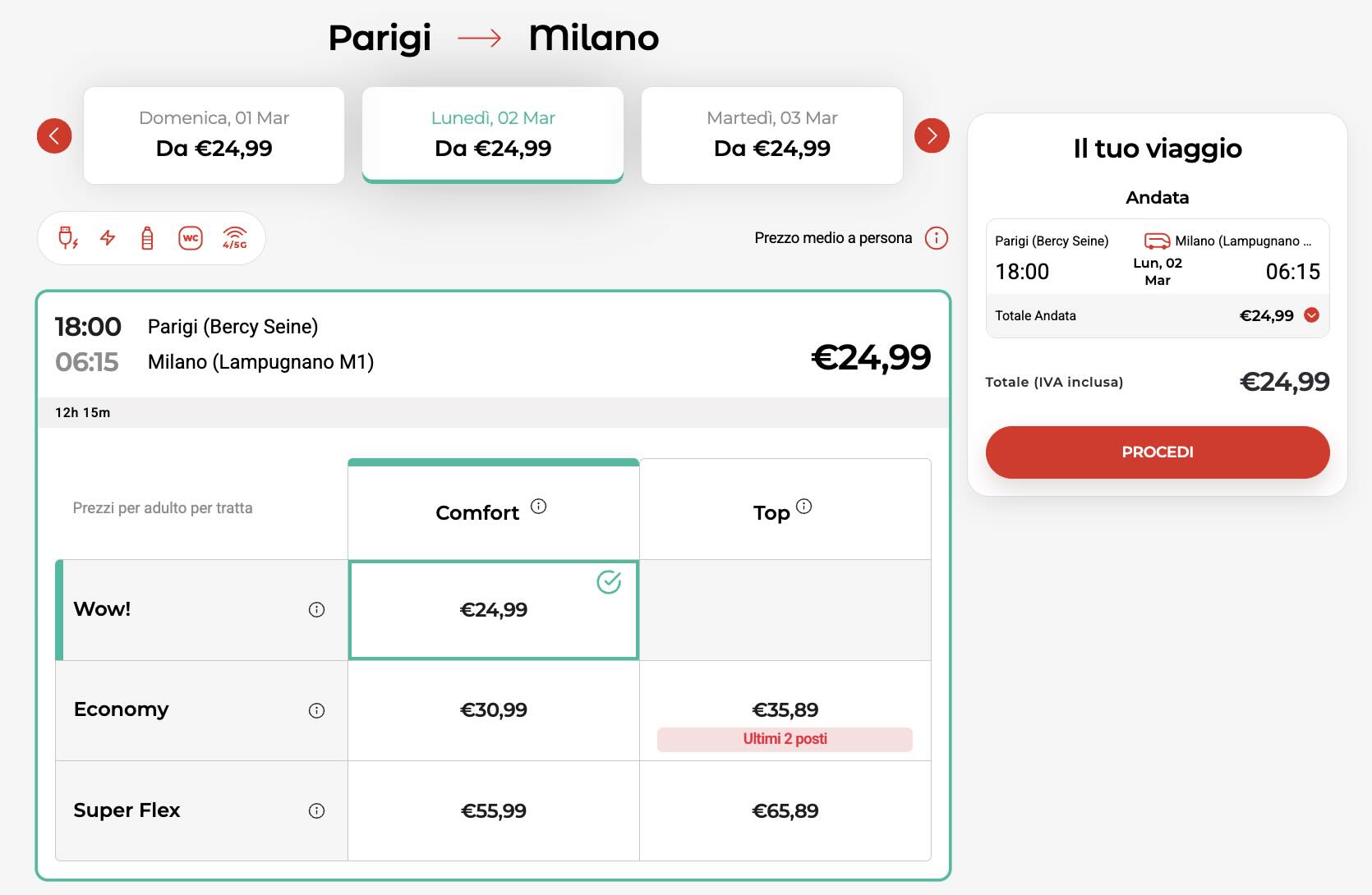Click the red bus icon in the trip summary
Image resolution: width=1372 pixels, height=895 pixels.
[1156, 241]
